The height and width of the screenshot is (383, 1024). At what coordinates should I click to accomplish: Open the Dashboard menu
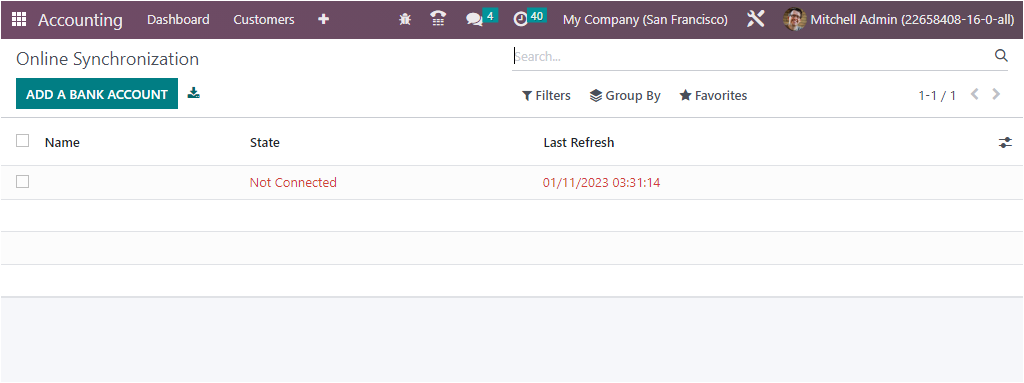pyautogui.click(x=178, y=20)
